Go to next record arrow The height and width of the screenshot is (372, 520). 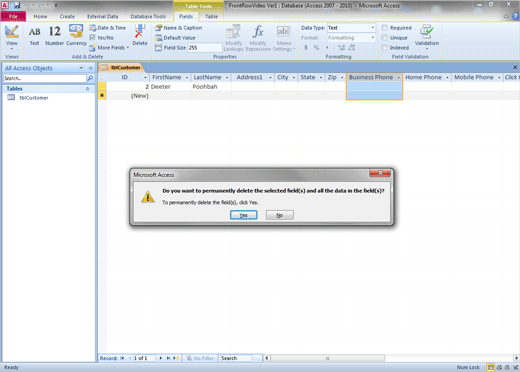point(161,358)
